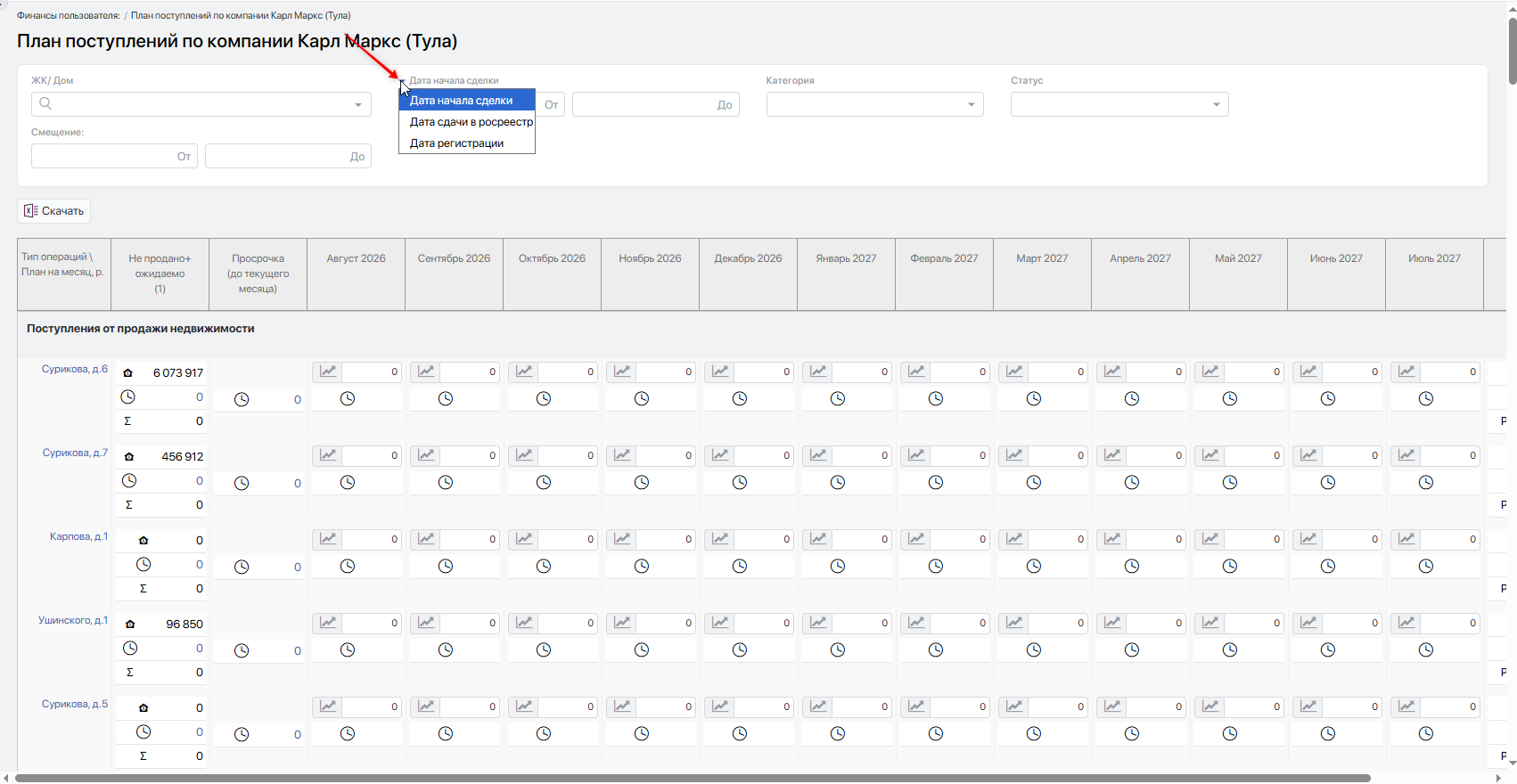Click horizontal scrollbar at bottom
The width and height of the screenshot is (1517, 784).
coord(693,778)
